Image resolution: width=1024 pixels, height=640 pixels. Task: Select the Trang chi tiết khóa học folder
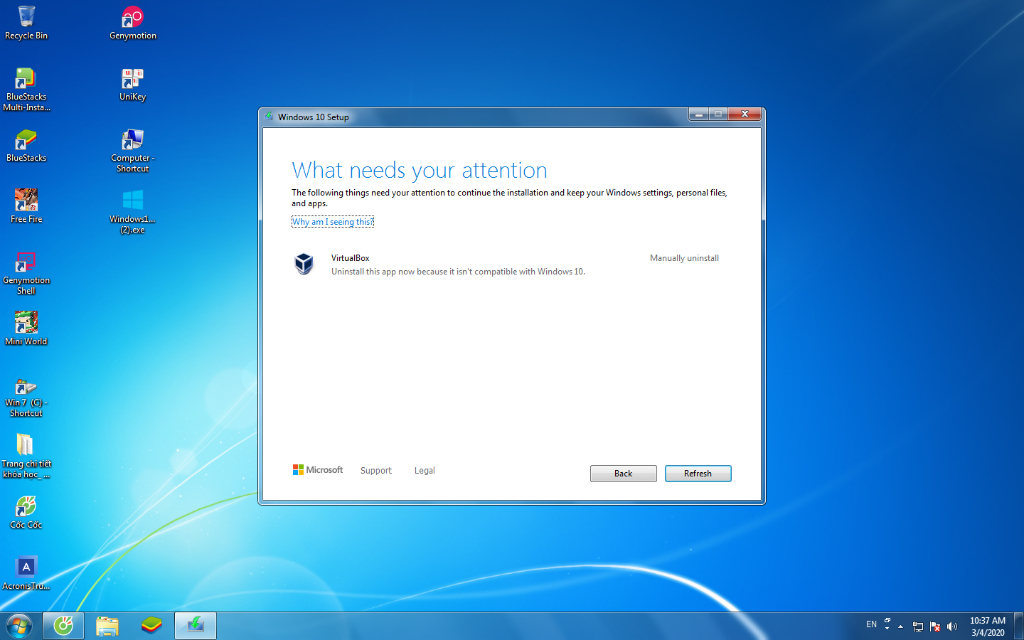[x=26, y=456]
